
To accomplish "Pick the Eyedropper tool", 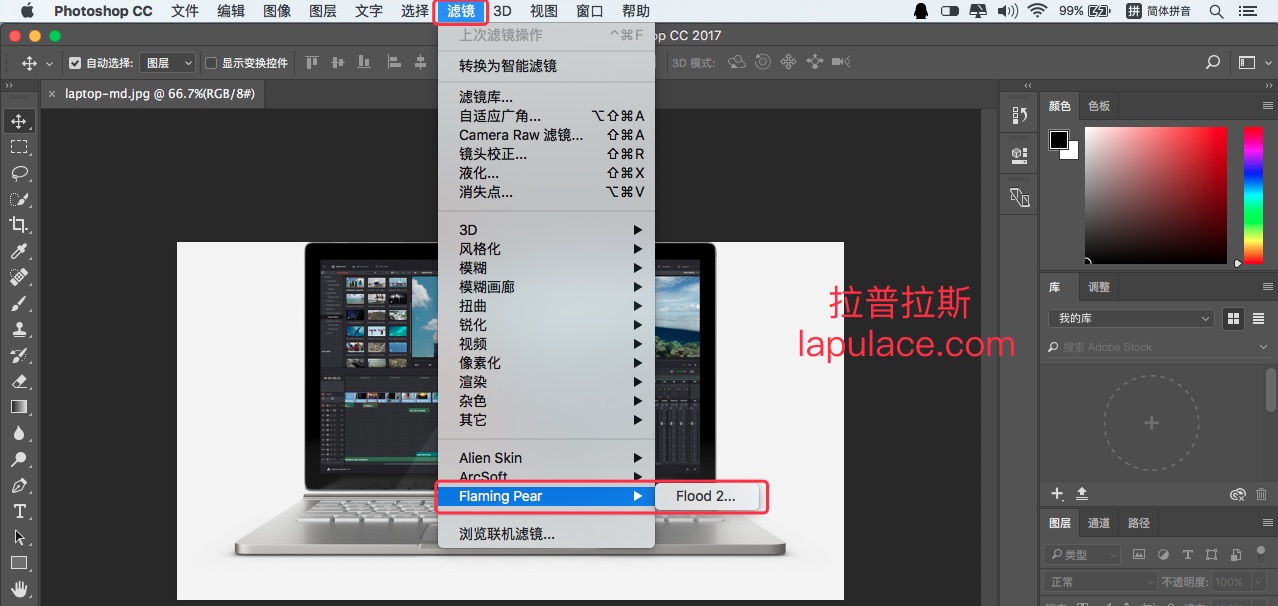I will pyautogui.click(x=19, y=251).
